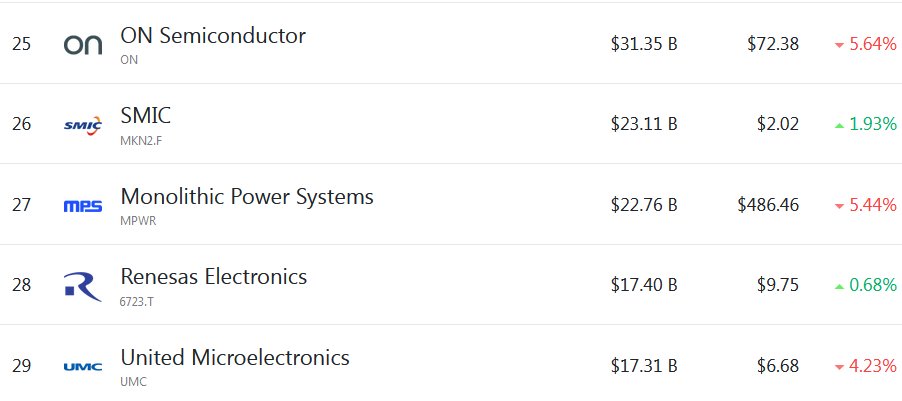Go to United Microelectronics company page

coord(235,357)
